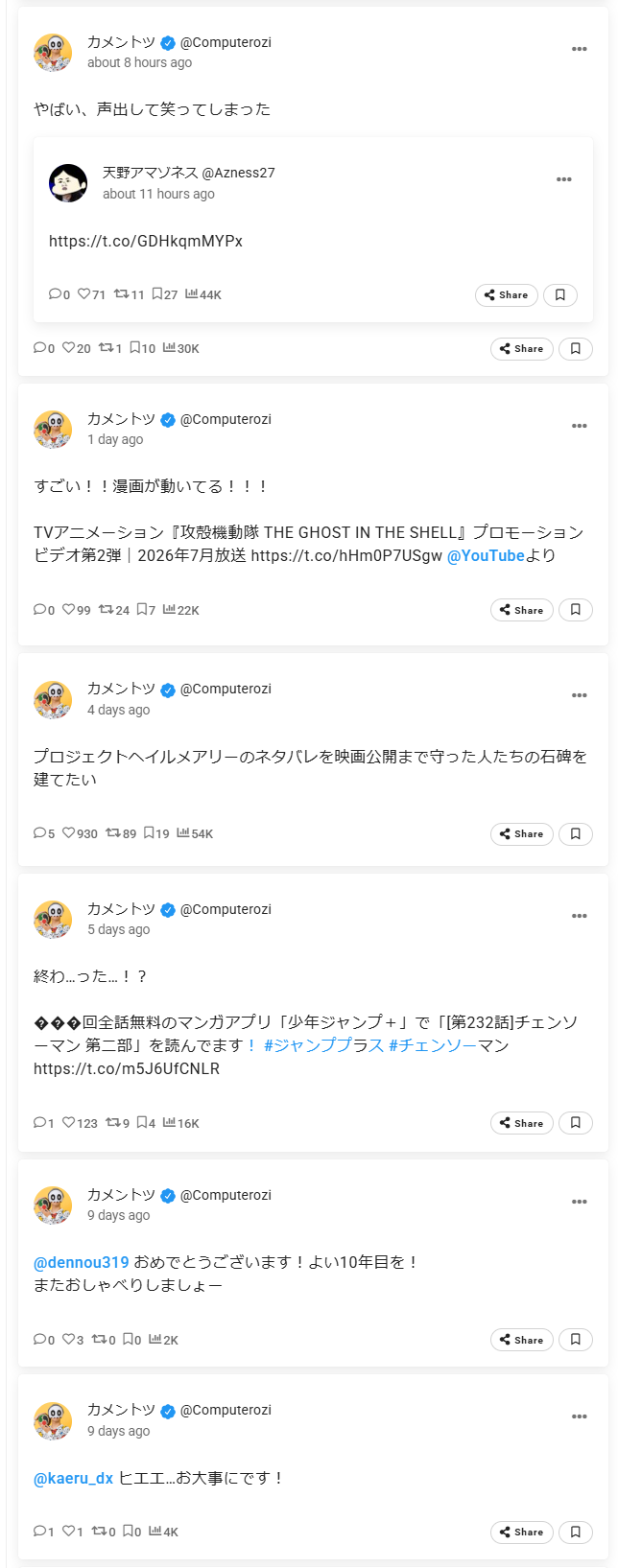The image size is (618, 1568).
Task: Share the Project Hail Mary spoiler post
Action: pos(521,834)
